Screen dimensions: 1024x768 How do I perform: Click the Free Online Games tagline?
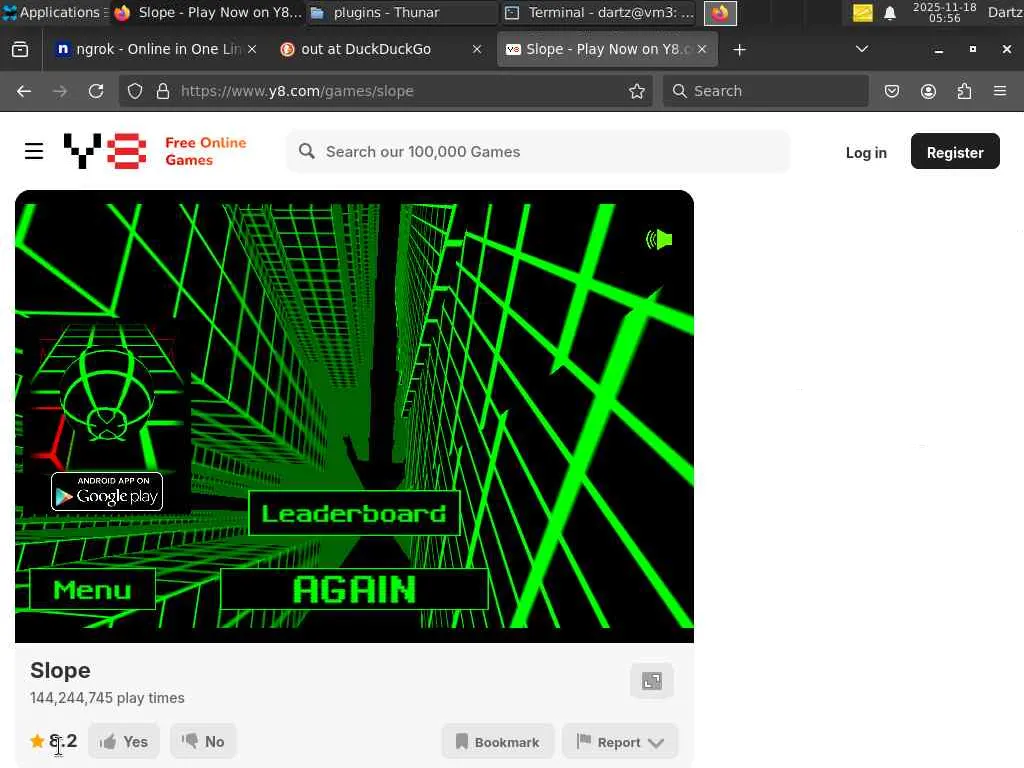click(206, 151)
